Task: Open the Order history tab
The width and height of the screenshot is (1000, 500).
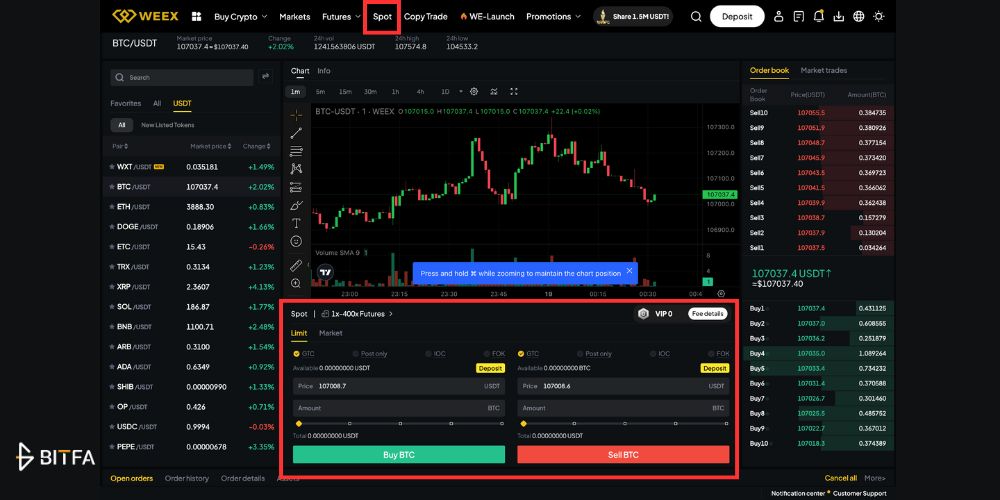Action: point(187,478)
